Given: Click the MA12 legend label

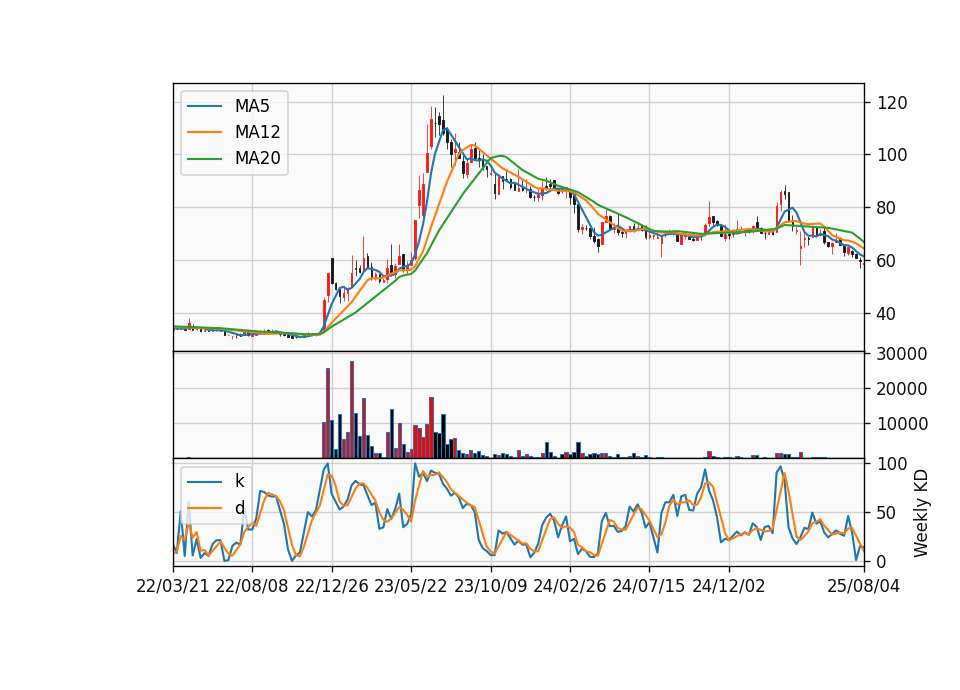Looking at the screenshot, I should [x=257, y=132].
